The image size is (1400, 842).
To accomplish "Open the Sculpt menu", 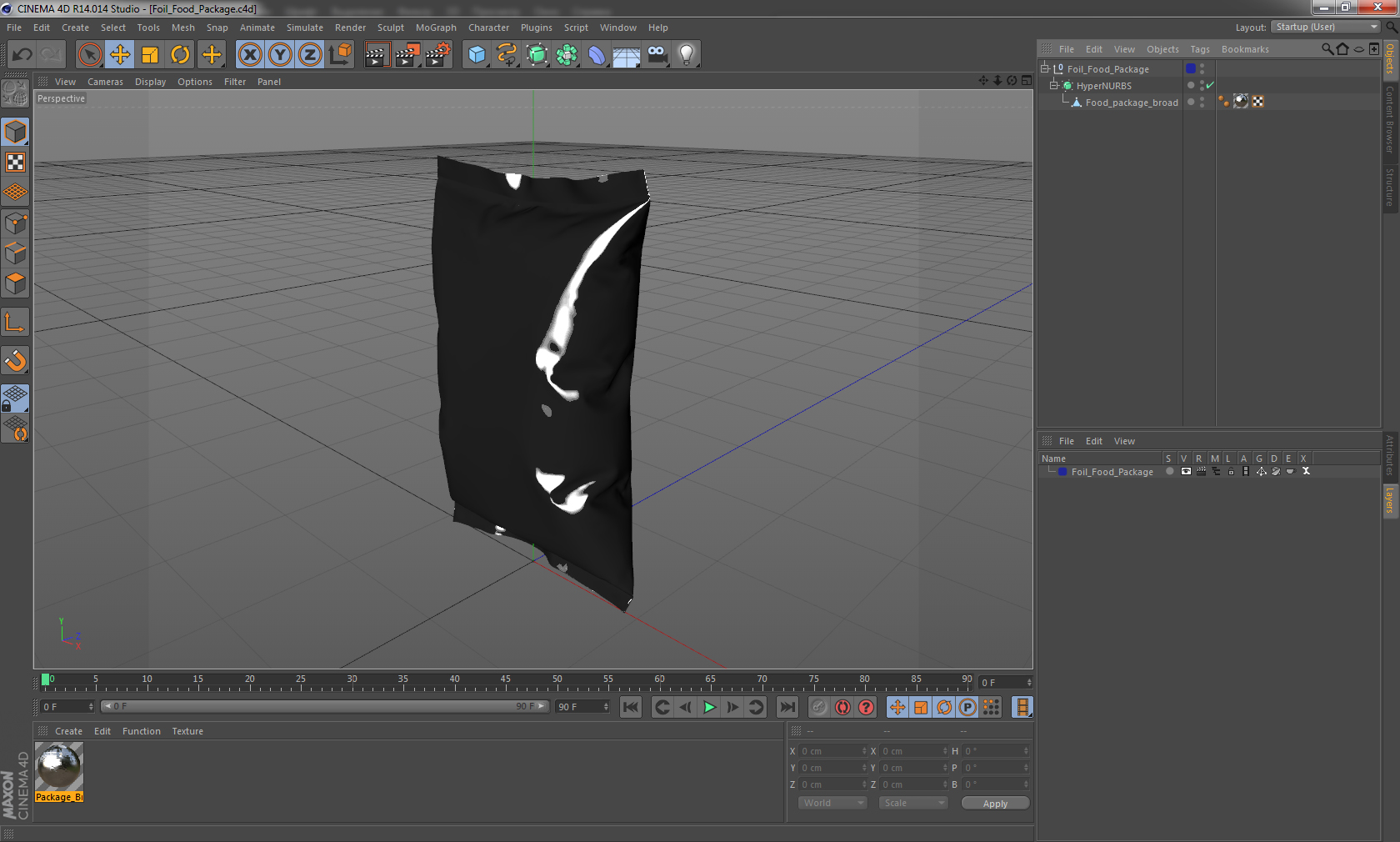I will pos(390,28).
